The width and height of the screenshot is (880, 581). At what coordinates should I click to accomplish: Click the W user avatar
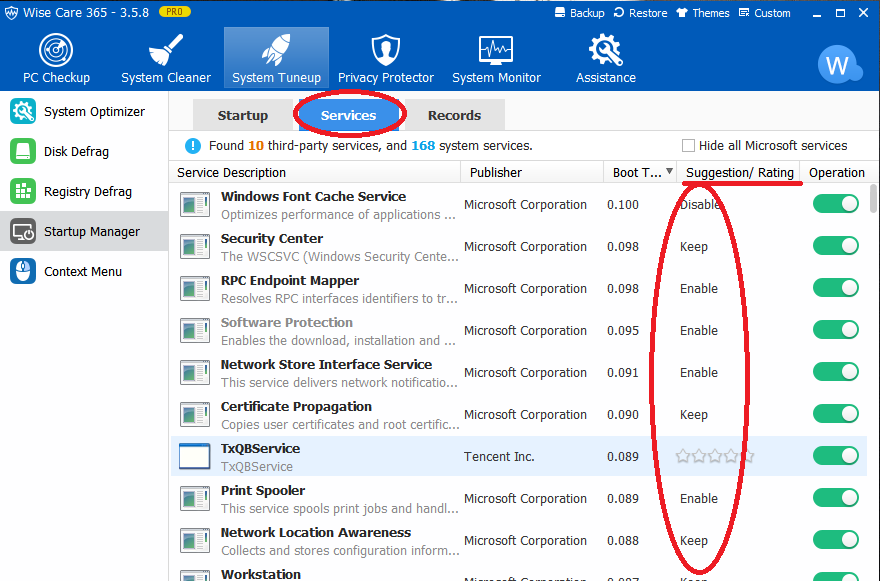(838, 65)
